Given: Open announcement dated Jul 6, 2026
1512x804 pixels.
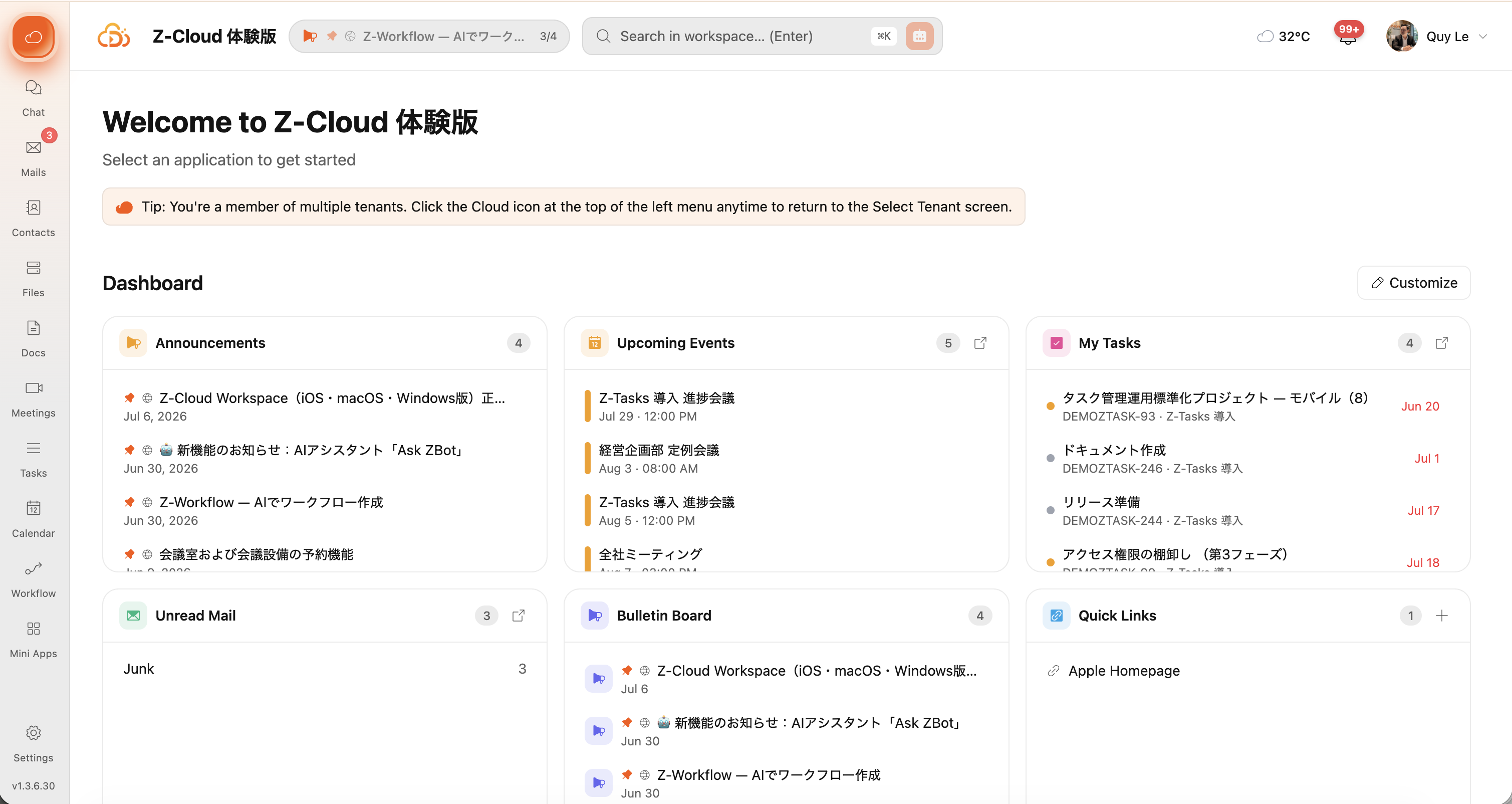Looking at the screenshot, I should (325, 407).
